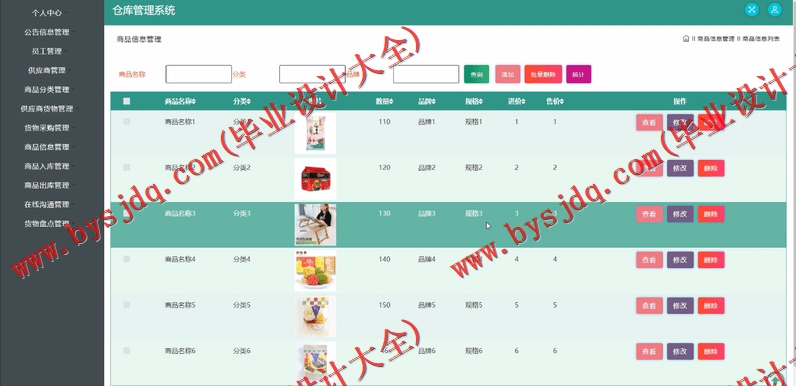
Task: Click the 批量删除 batch delete button
Action: click(543, 74)
